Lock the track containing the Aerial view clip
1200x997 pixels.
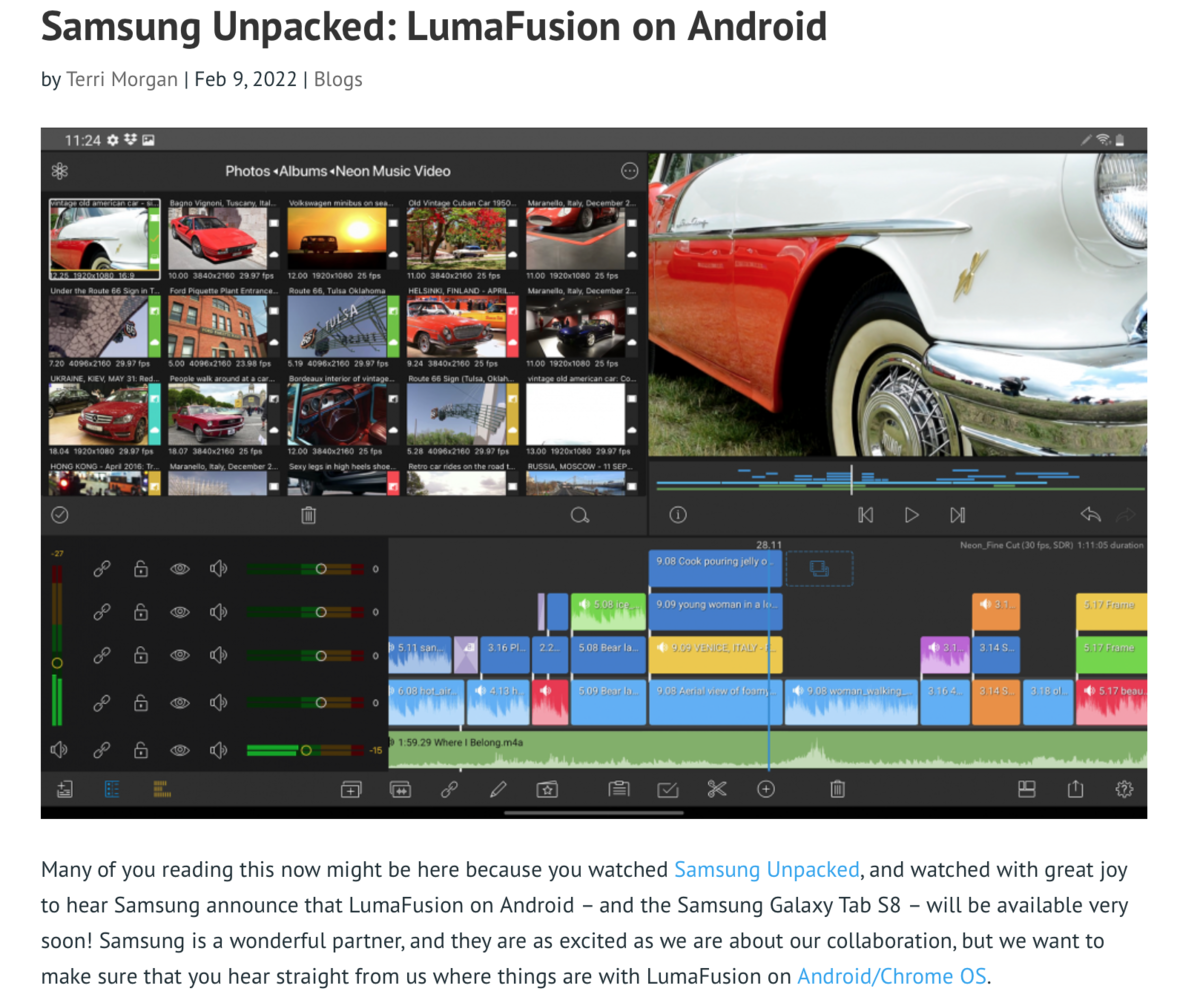pyautogui.click(x=141, y=703)
